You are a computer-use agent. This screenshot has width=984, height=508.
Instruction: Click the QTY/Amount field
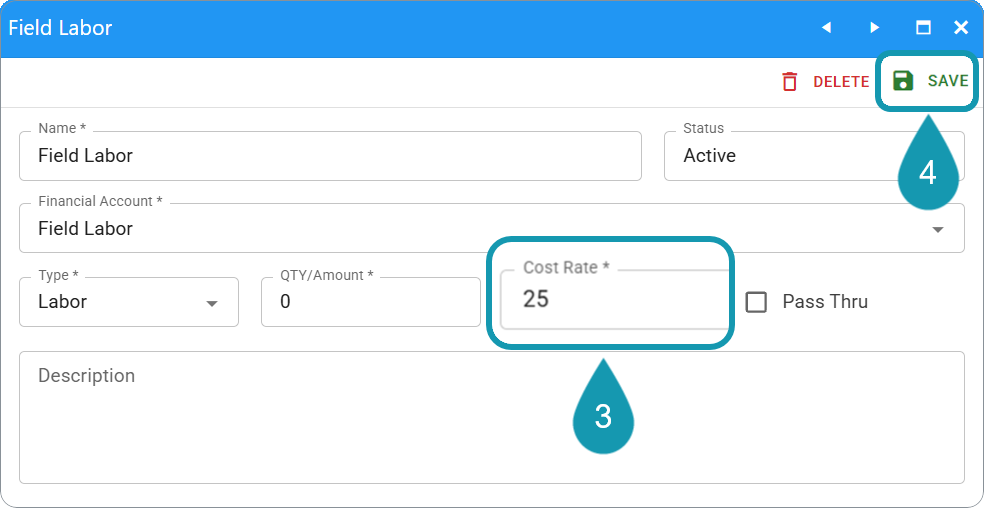click(371, 302)
